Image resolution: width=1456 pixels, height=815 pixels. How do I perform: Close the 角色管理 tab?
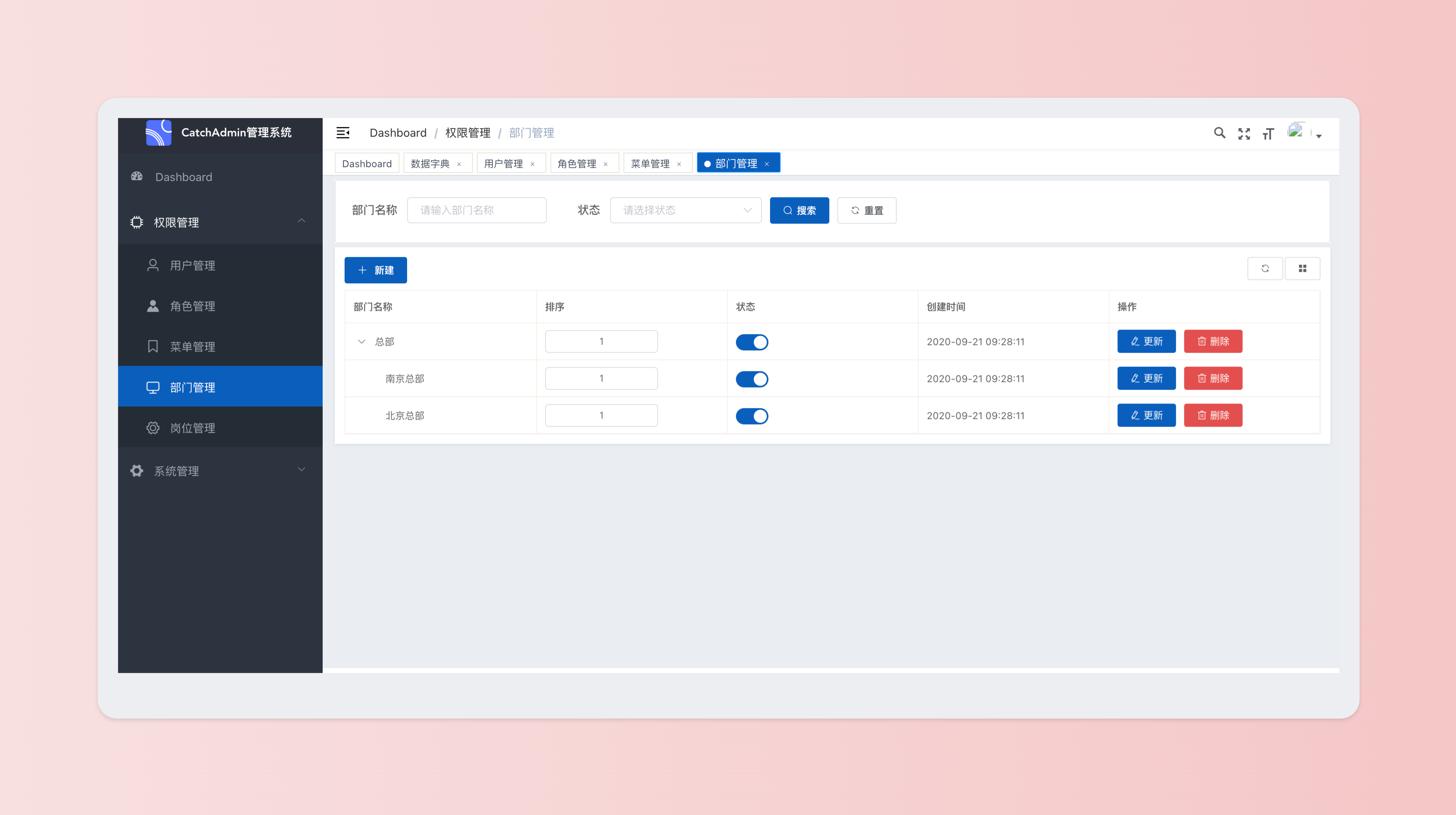(x=605, y=164)
